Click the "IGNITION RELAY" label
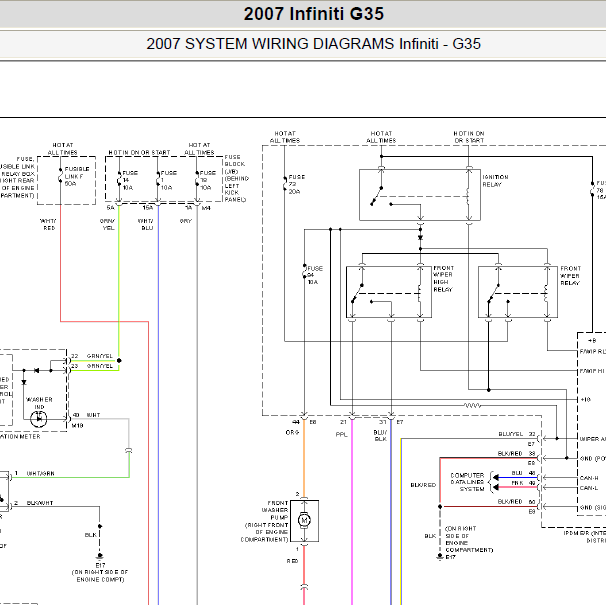The height and width of the screenshot is (605, 606). [x=495, y=181]
